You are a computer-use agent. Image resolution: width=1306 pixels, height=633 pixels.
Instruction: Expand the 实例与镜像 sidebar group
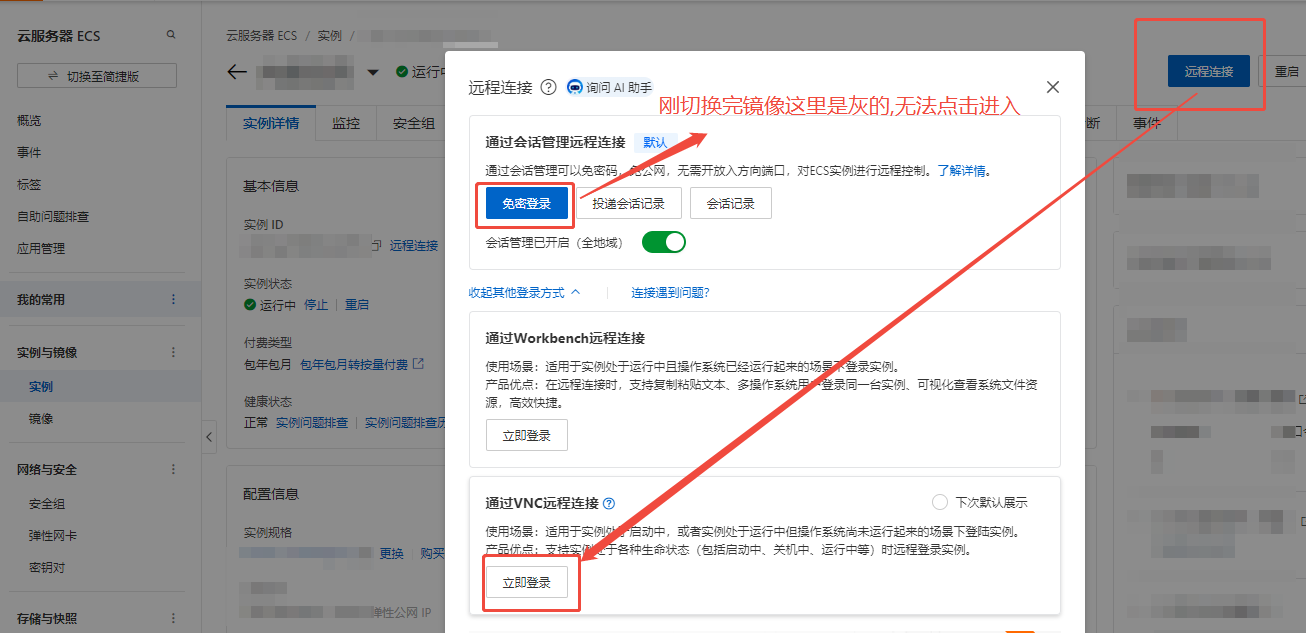pos(47,352)
